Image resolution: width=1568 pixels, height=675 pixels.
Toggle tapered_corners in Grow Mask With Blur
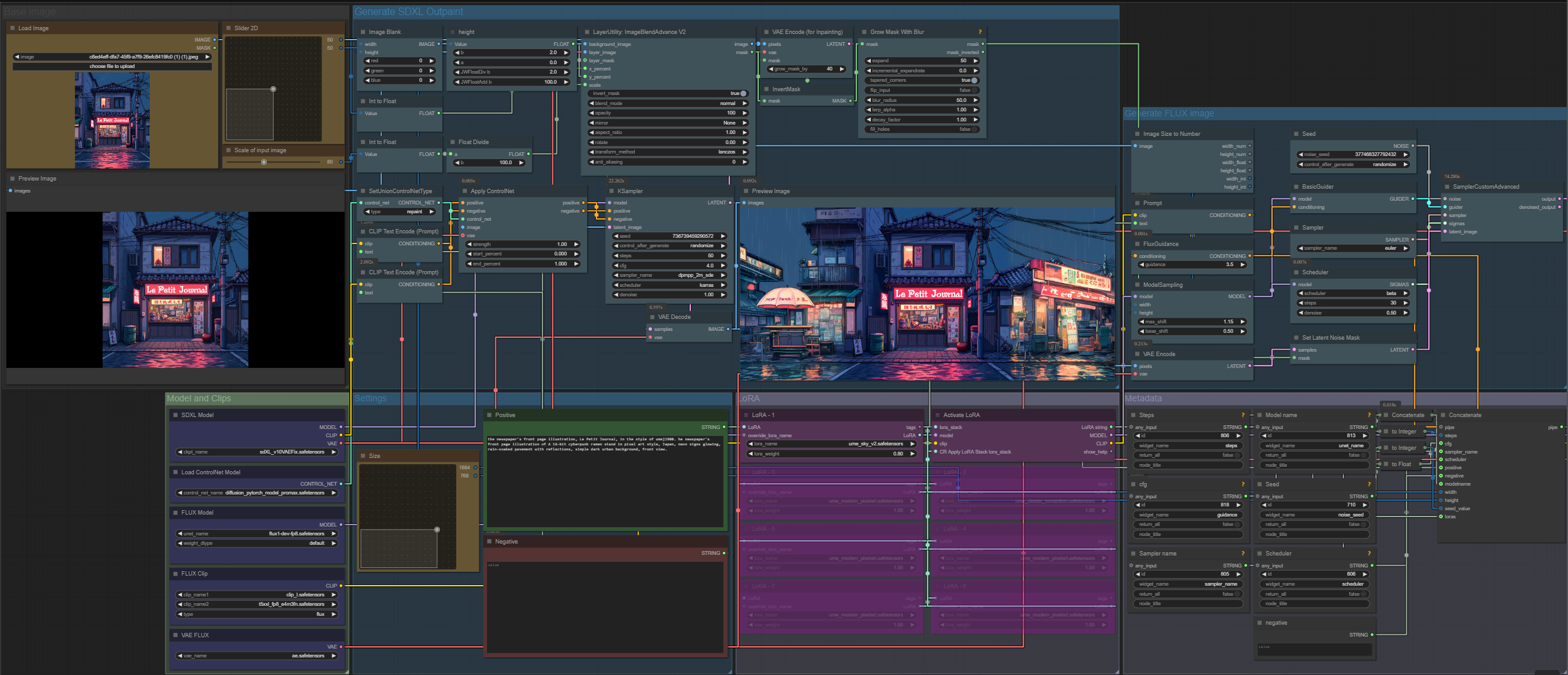click(974, 81)
